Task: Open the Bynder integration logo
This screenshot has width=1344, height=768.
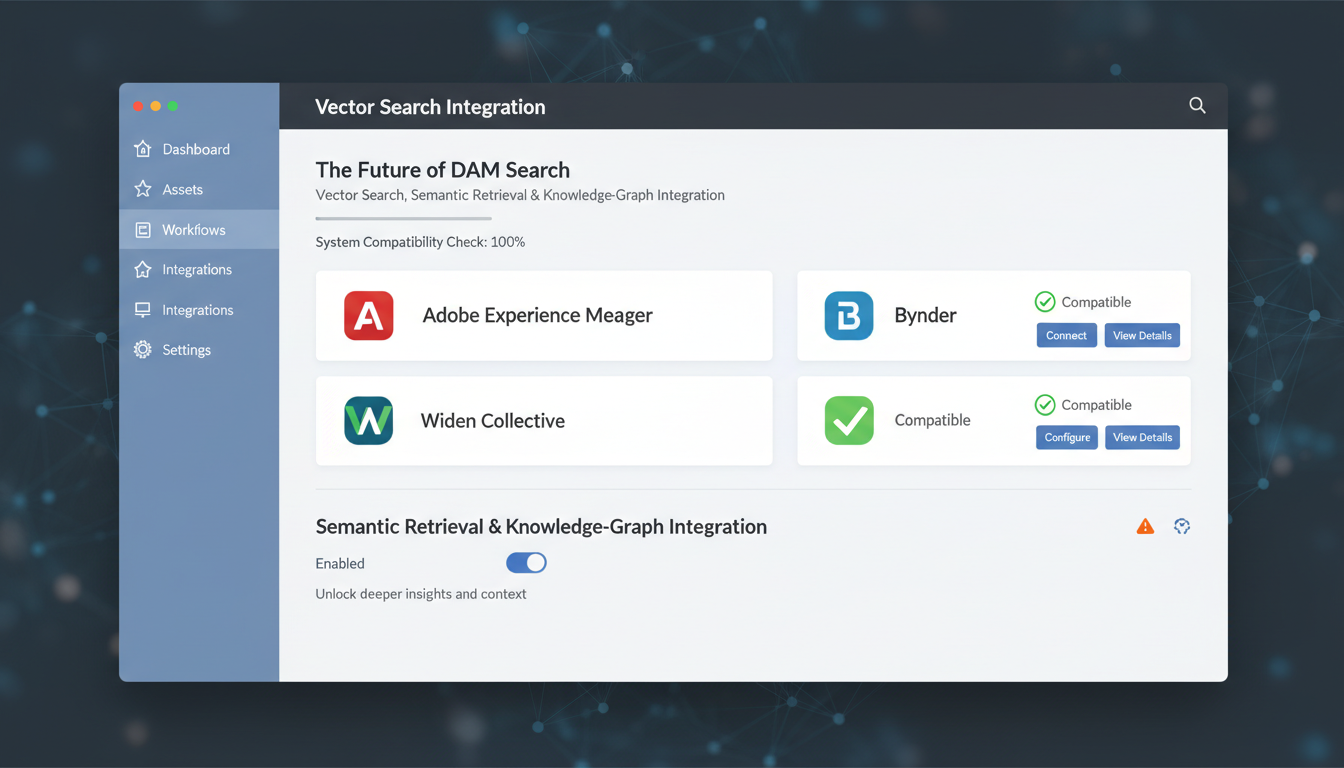Action: pyautogui.click(x=848, y=315)
